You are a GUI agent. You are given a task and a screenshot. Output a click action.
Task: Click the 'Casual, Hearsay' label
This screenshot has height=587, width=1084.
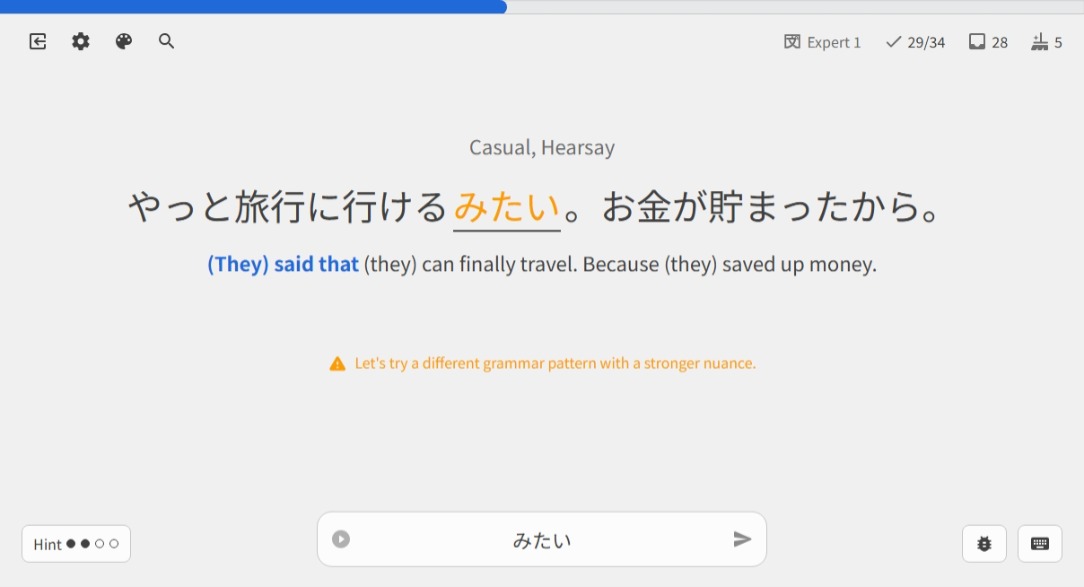[542, 148]
